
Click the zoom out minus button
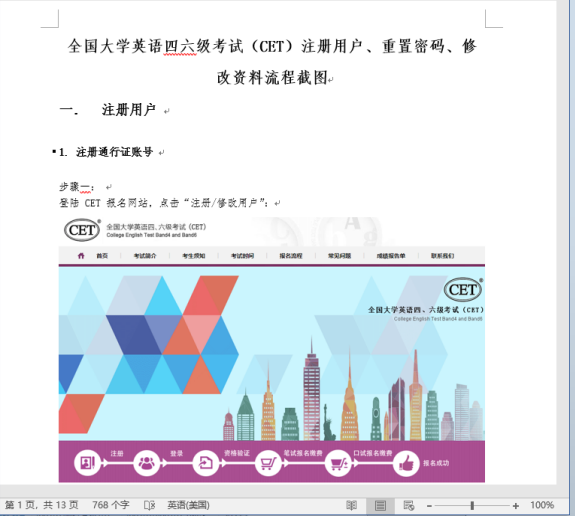point(429,506)
